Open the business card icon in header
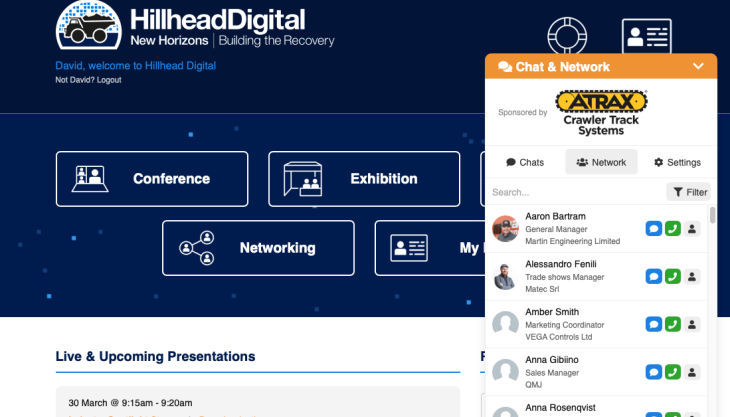The image size is (730, 417). point(647,36)
